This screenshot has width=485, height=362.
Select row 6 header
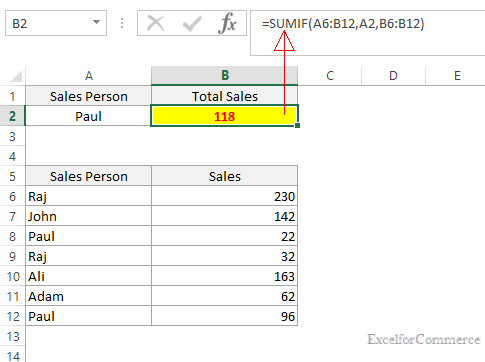12,196
